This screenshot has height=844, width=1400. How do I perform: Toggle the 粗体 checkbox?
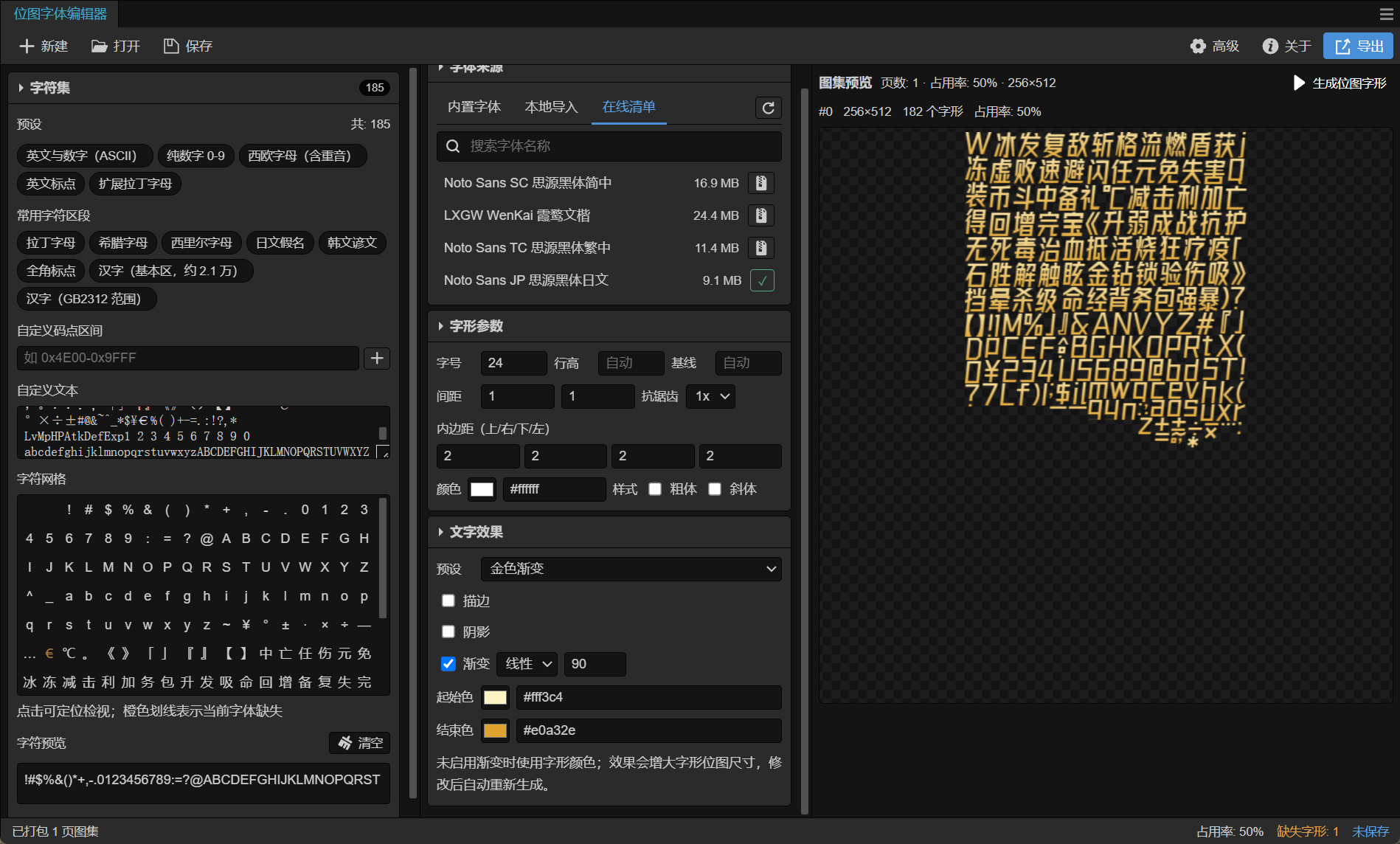click(655, 489)
